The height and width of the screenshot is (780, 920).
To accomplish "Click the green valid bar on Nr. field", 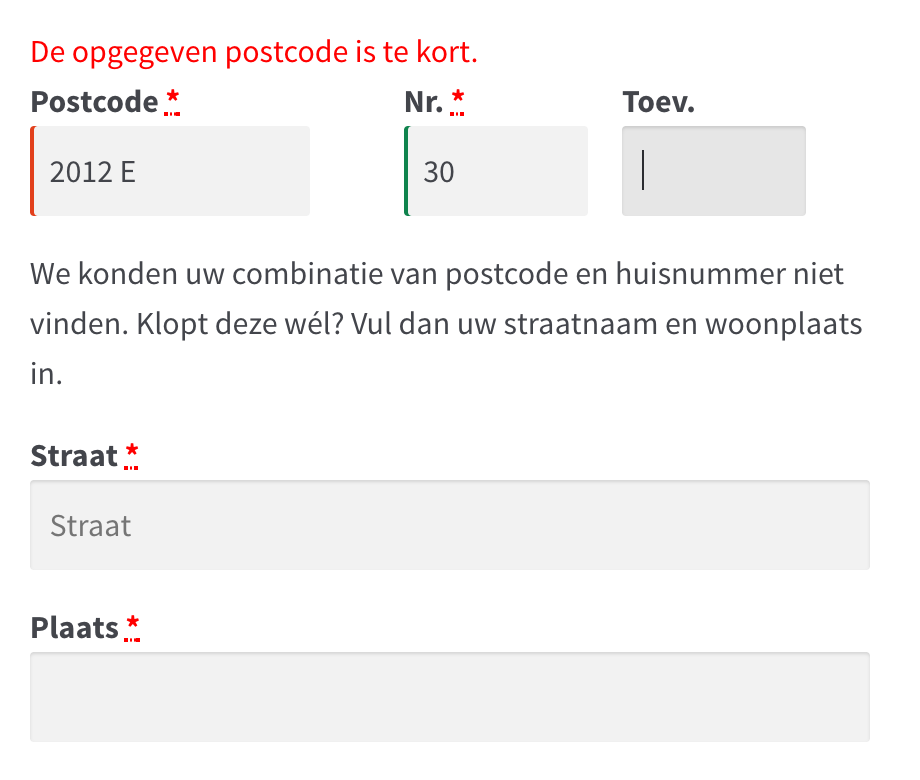I will click(x=406, y=172).
